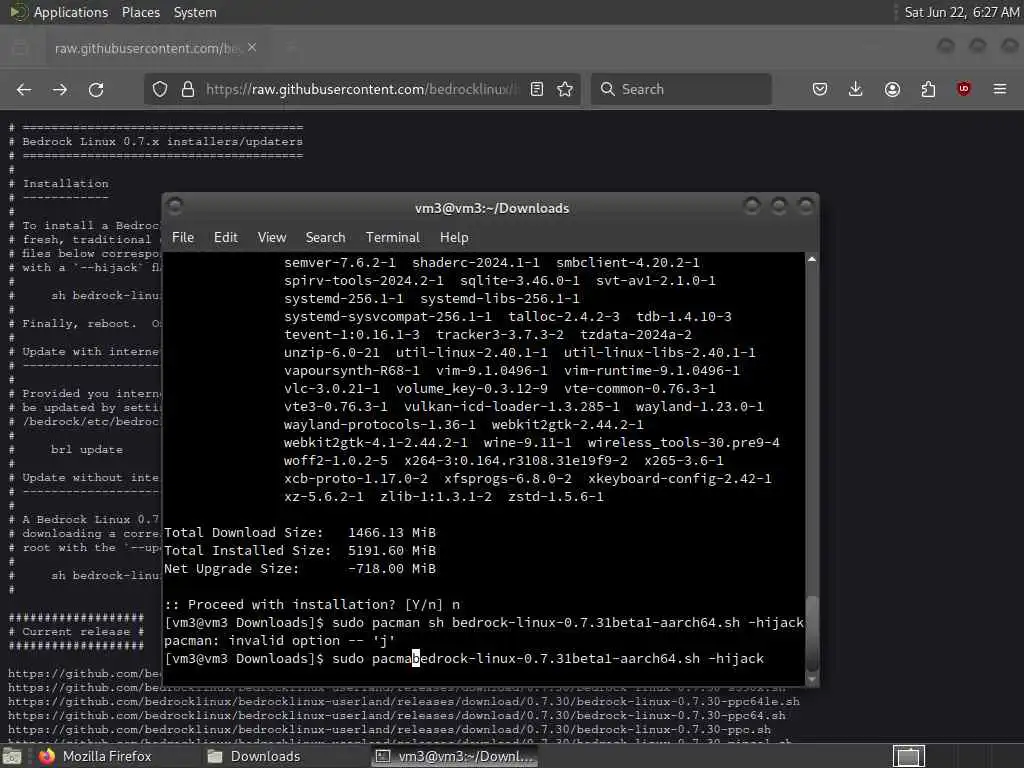Open the Places panel menu
The height and width of the screenshot is (768, 1024).
point(141,12)
